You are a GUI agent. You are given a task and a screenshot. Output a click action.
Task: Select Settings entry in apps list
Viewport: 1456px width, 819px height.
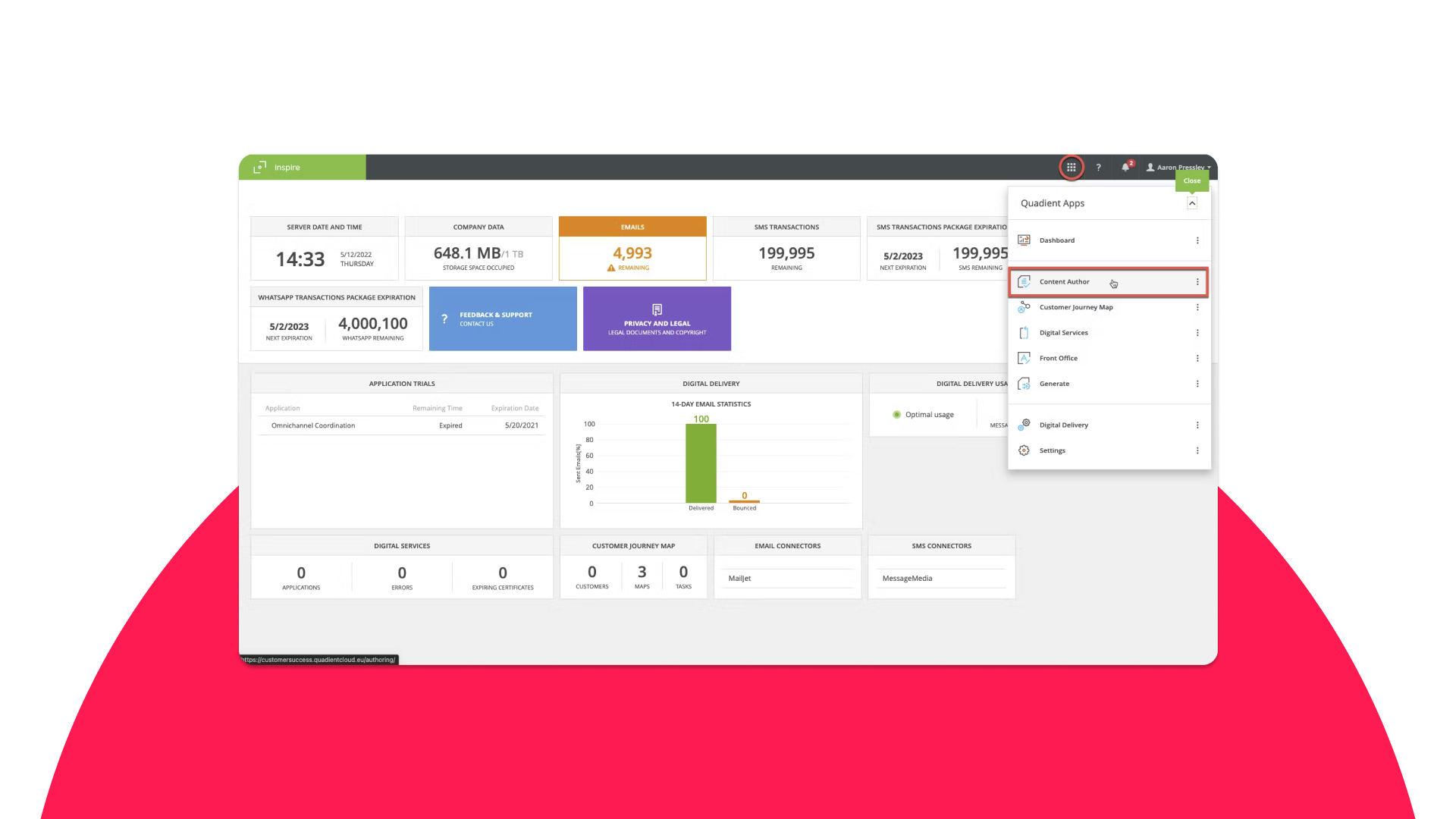(1052, 450)
